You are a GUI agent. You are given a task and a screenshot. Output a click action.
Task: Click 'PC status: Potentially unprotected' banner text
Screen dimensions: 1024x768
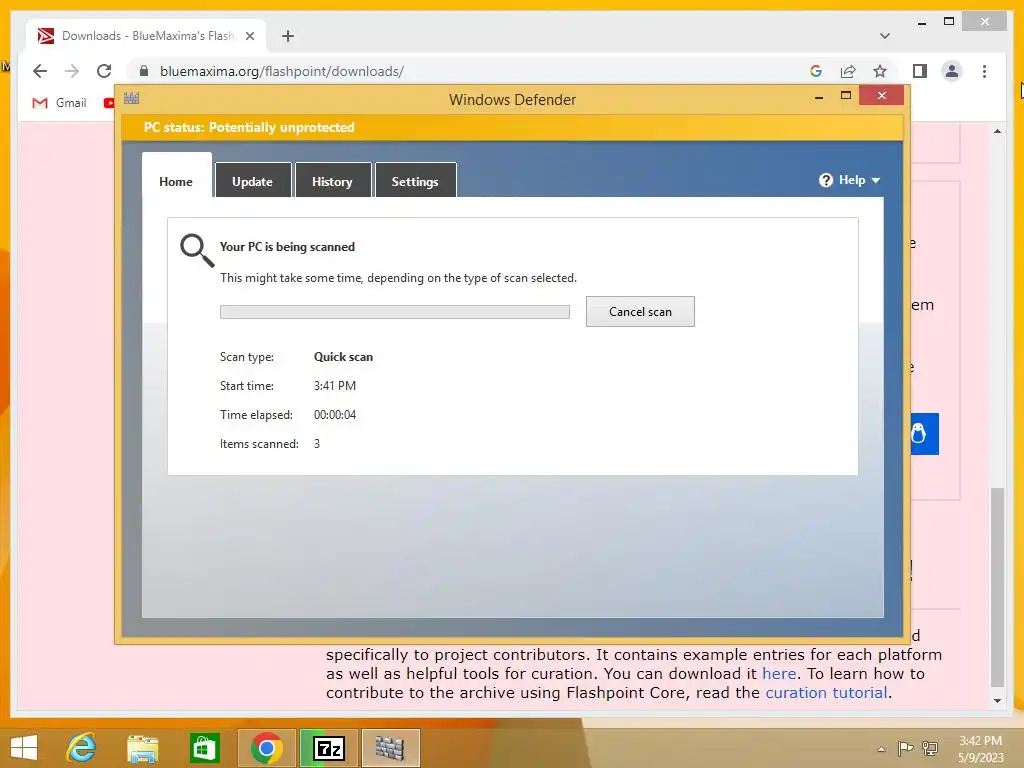tap(249, 127)
